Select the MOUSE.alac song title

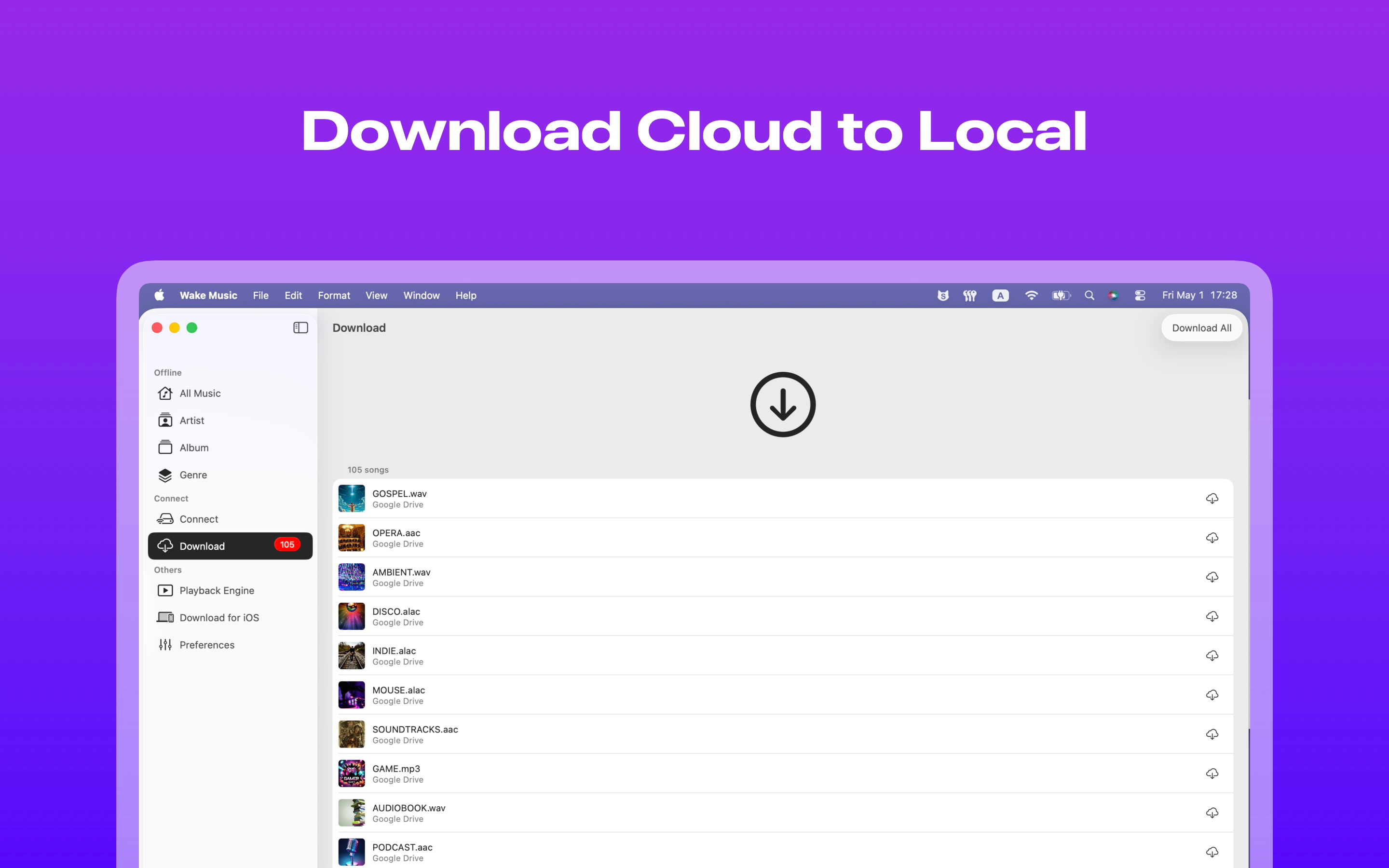(x=398, y=690)
